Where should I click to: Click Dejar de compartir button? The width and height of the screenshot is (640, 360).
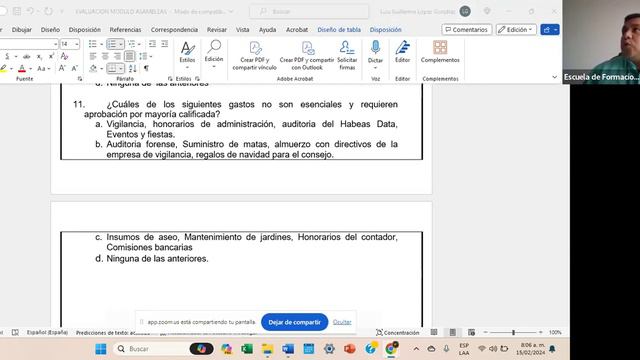294,322
